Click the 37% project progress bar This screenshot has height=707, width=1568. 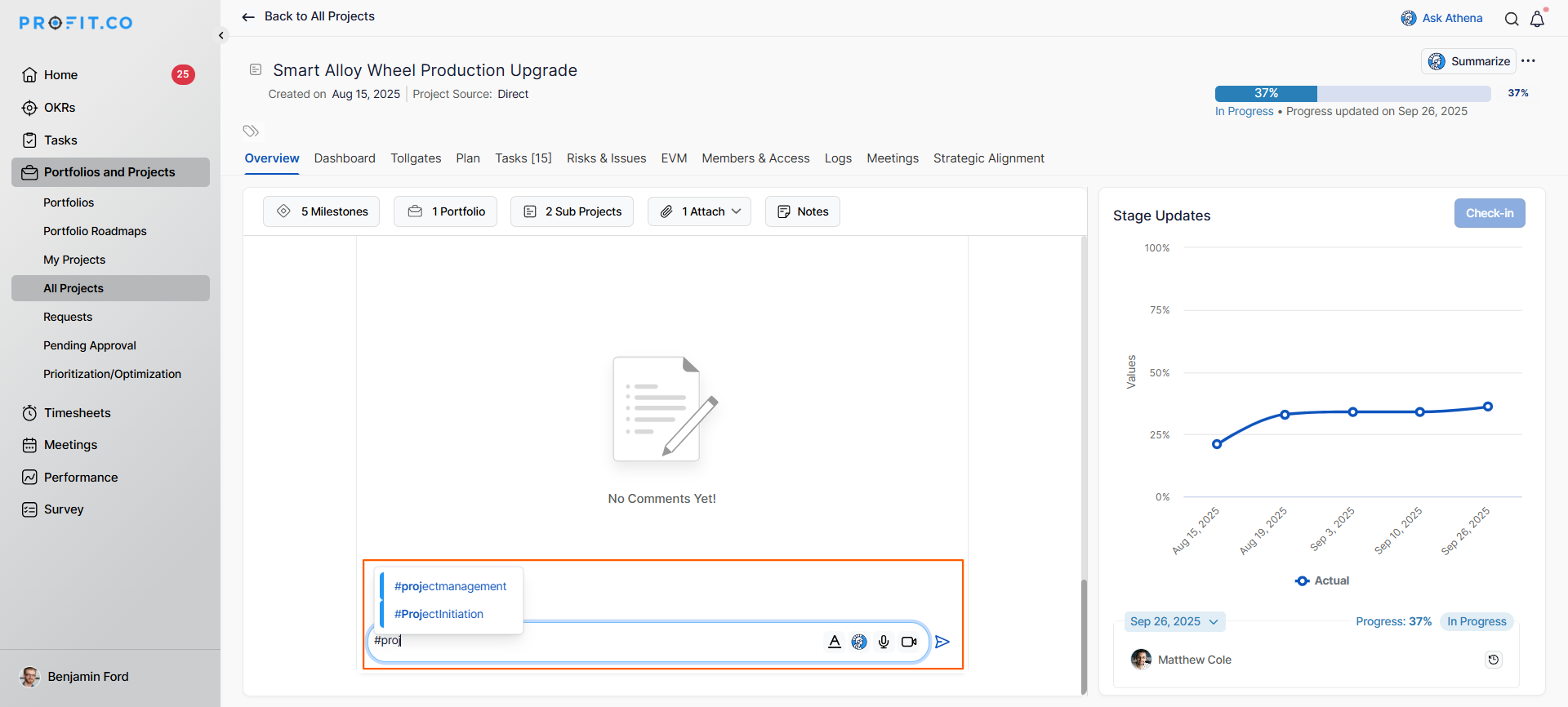(x=1352, y=93)
